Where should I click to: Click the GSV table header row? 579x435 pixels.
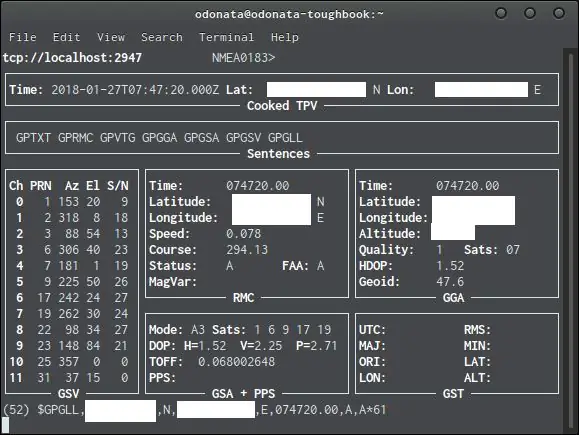[69, 186]
